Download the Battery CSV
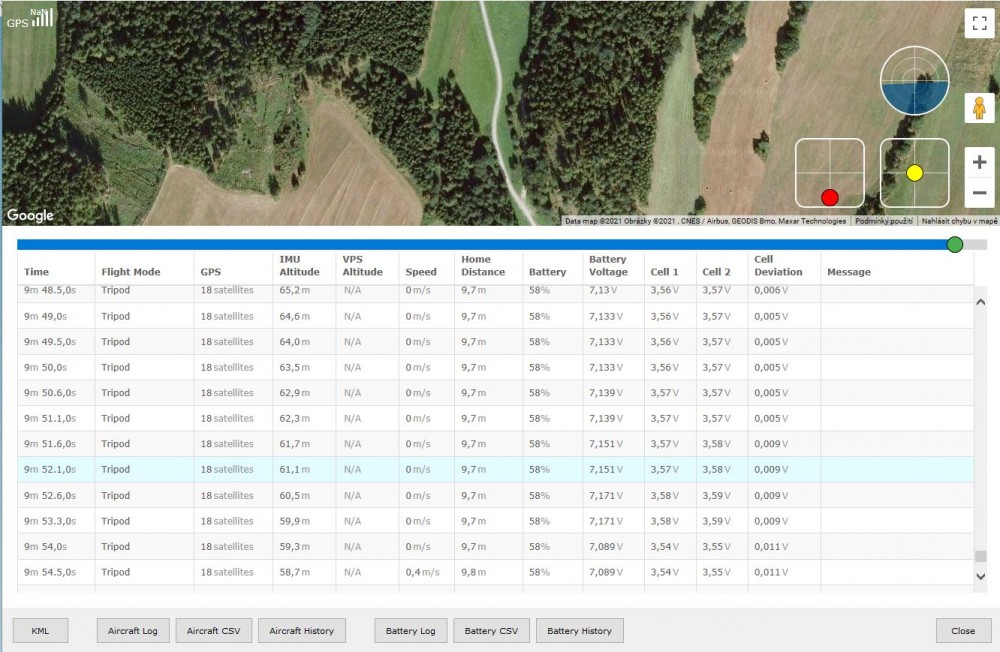The height and width of the screenshot is (652, 1000). [491, 631]
